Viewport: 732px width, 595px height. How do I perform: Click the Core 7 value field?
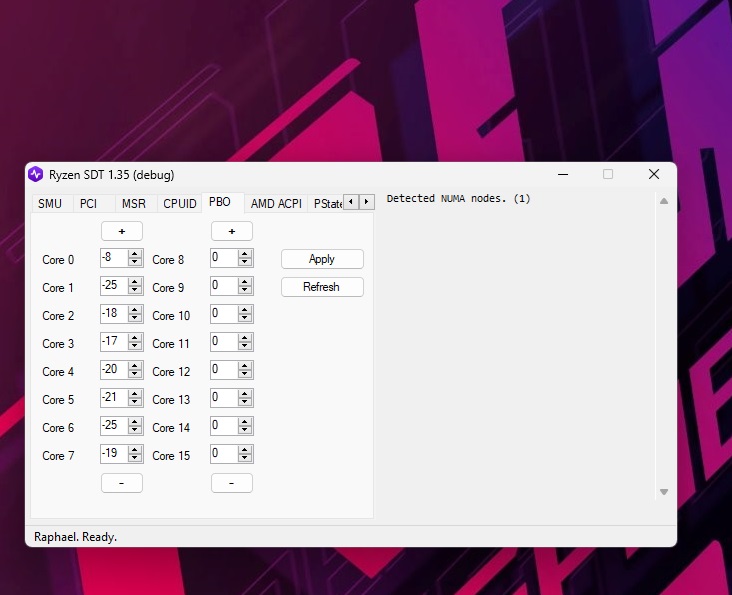coord(114,454)
